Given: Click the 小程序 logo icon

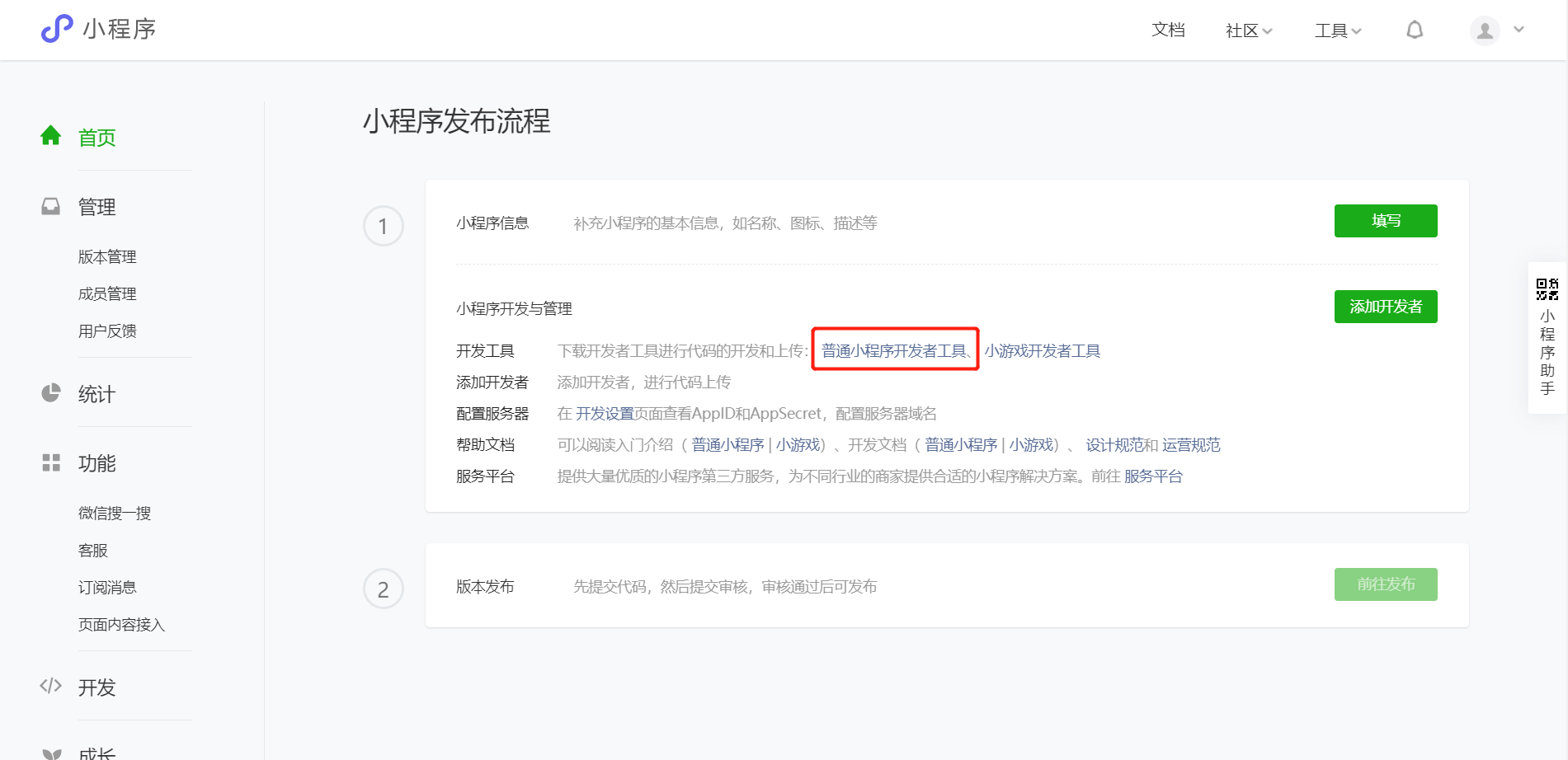Looking at the screenshot, I should click(57, 29).
